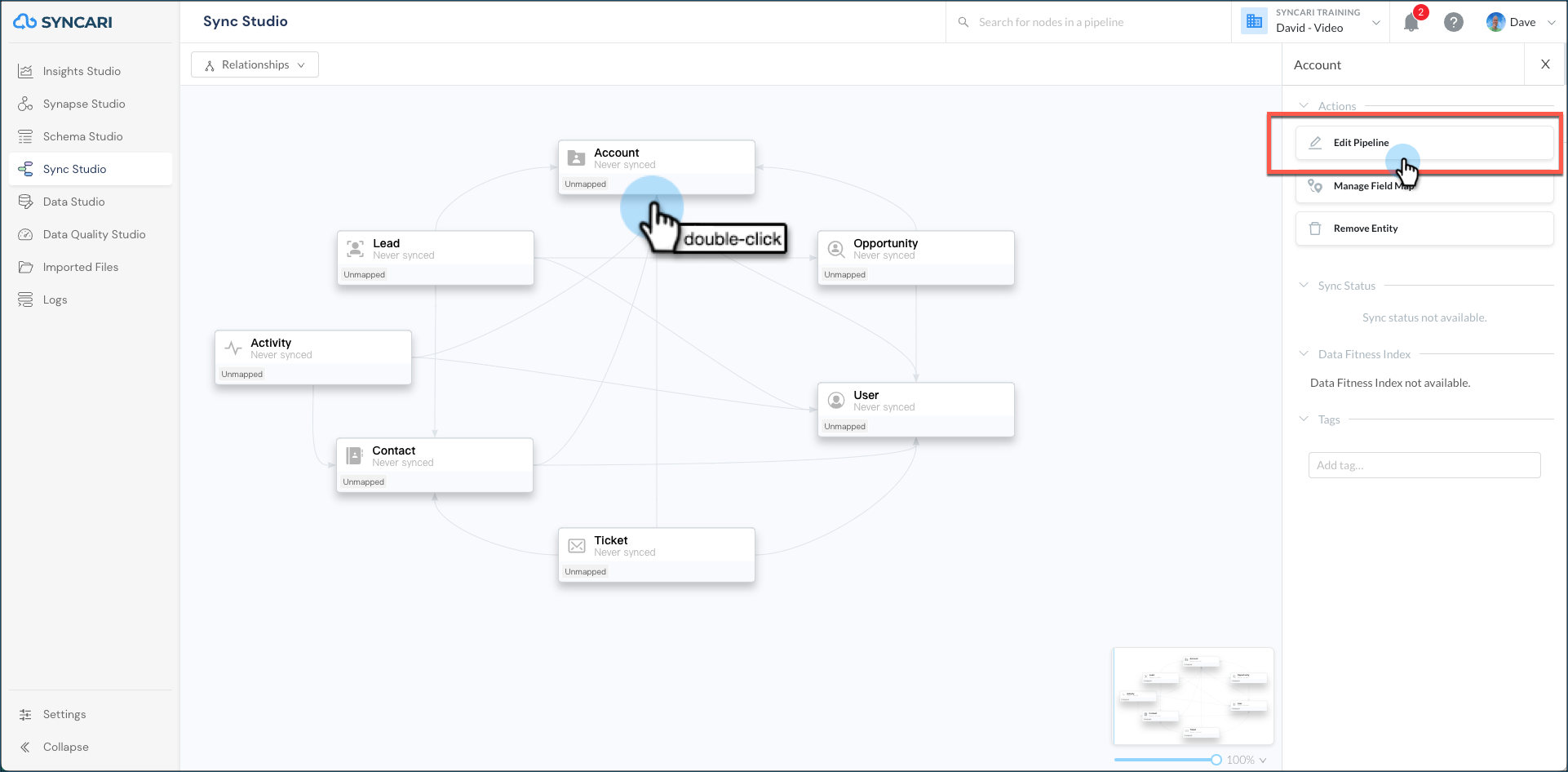
Task: Collapse the Sync Status section
Action: point(1304,285)
